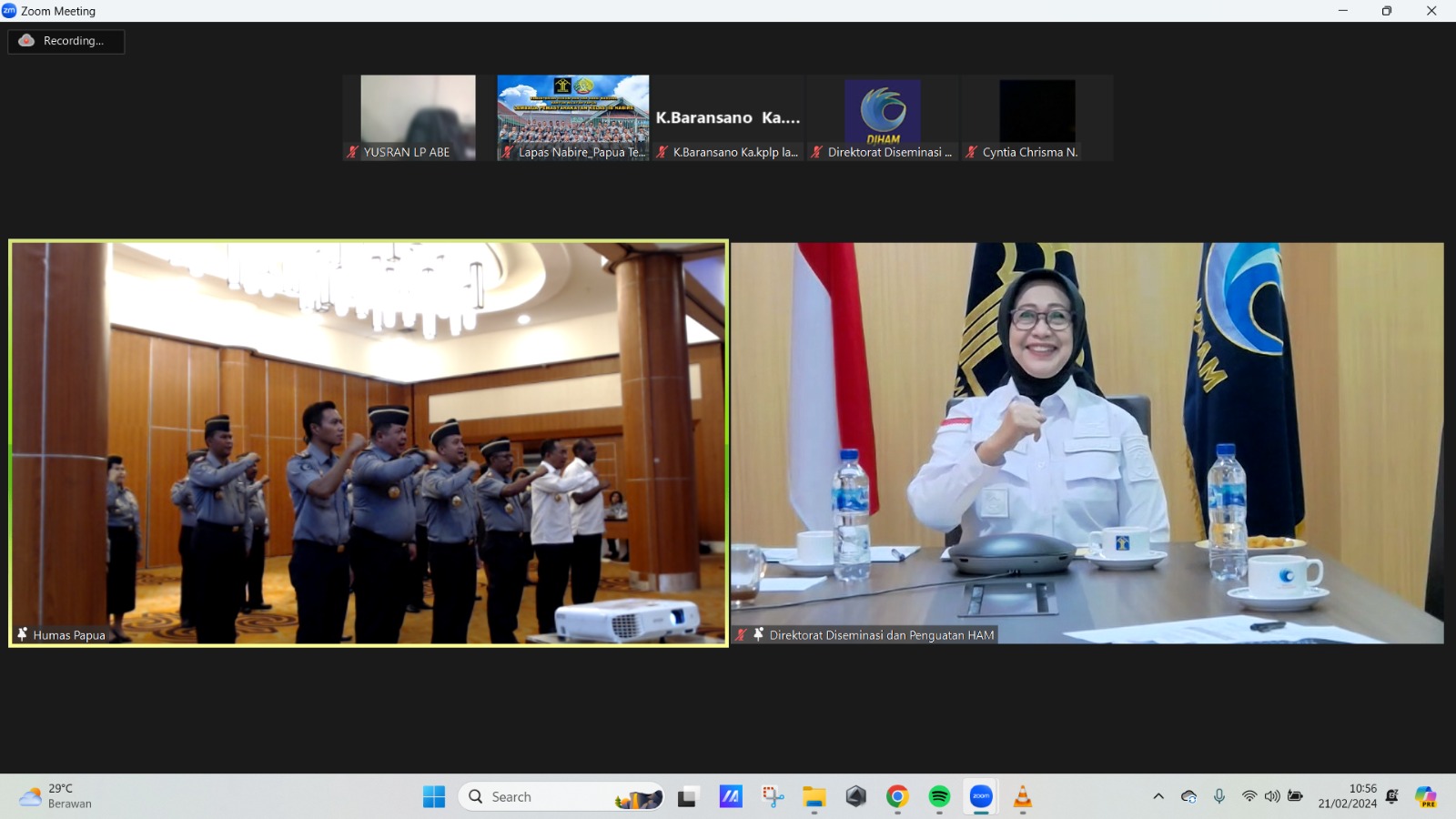This screenshot has height=819, width=1456.
Task: Toggle the system tray microphone icon
Action: tap(1219, 796)
